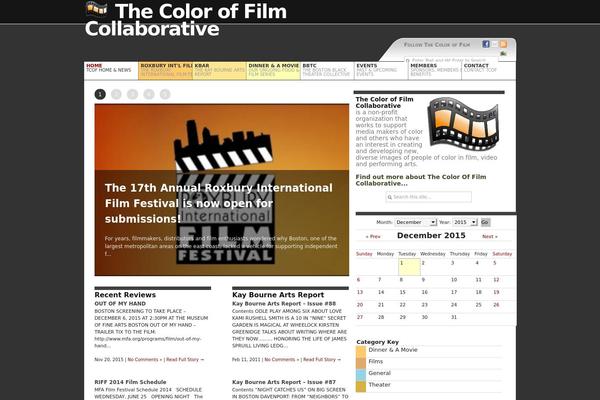The width and height of the screenshot is (600, 400).
Task: Click the Dinner & A Movie color key swatch
Action: click(361, 351)
